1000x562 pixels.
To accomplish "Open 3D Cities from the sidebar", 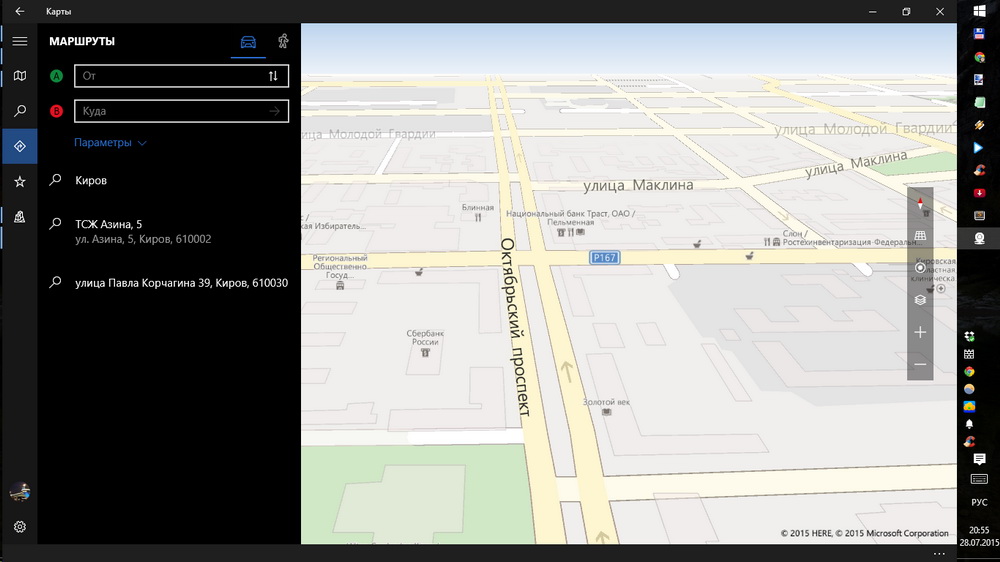I will 20,217.
